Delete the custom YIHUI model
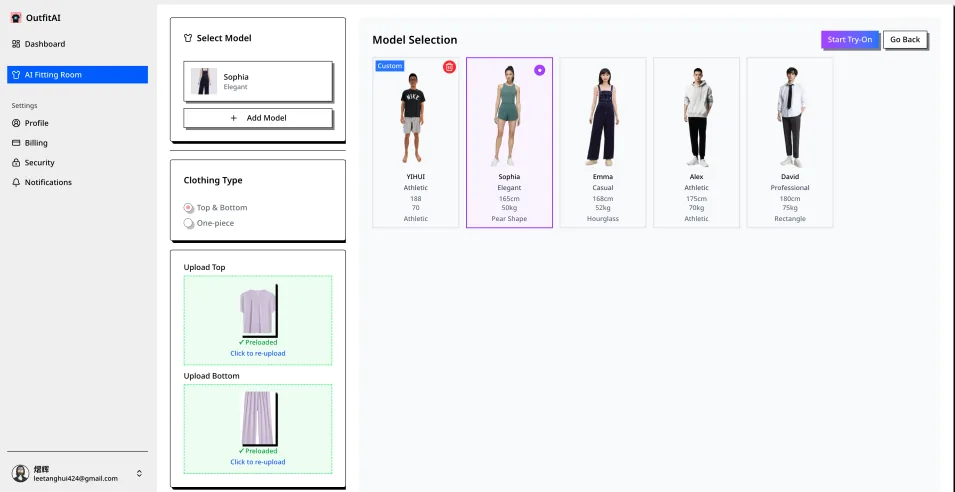The image size is (955, 492). coord(449,67)
